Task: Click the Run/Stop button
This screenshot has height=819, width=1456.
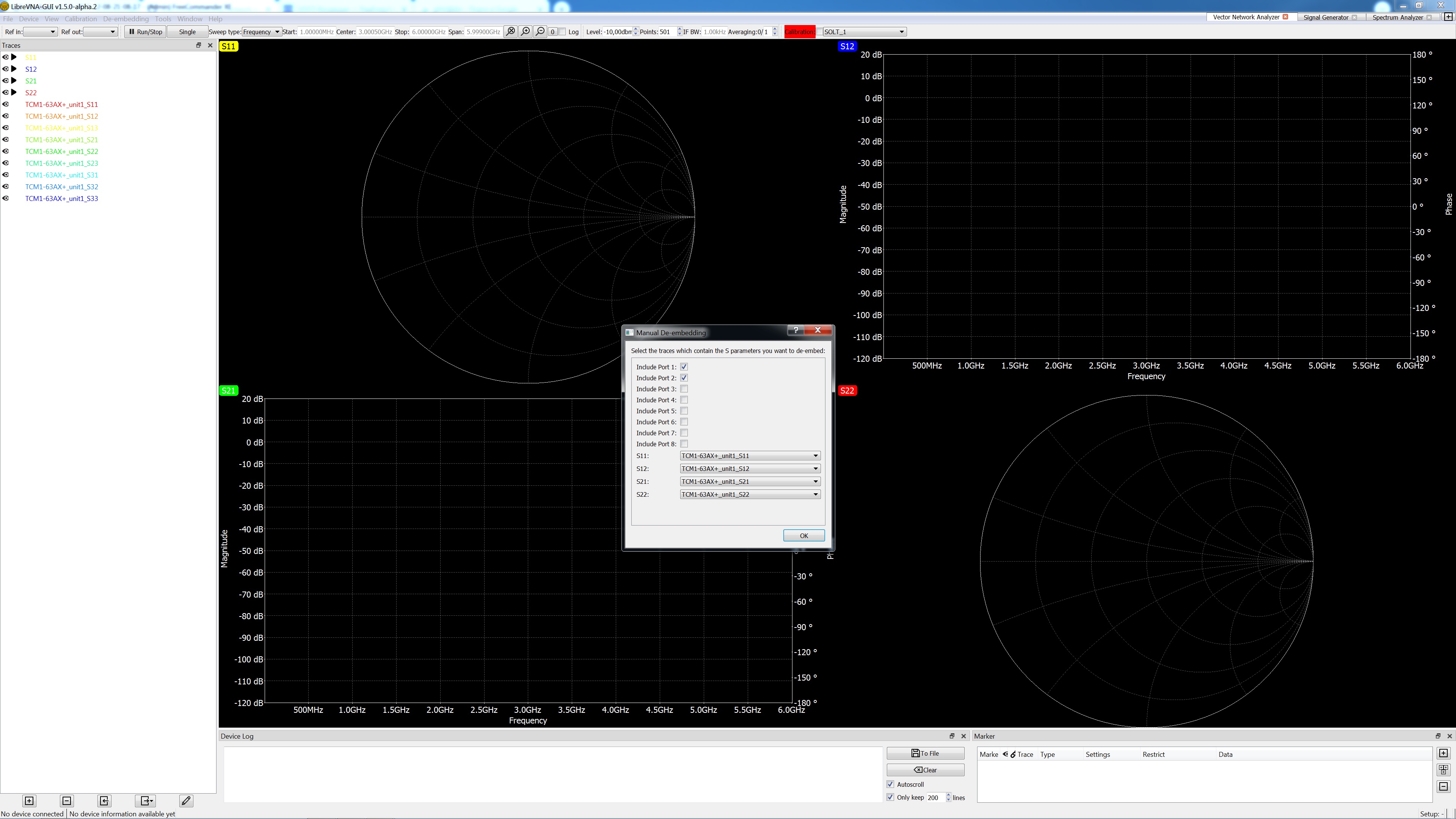Action: click(146, 31)
